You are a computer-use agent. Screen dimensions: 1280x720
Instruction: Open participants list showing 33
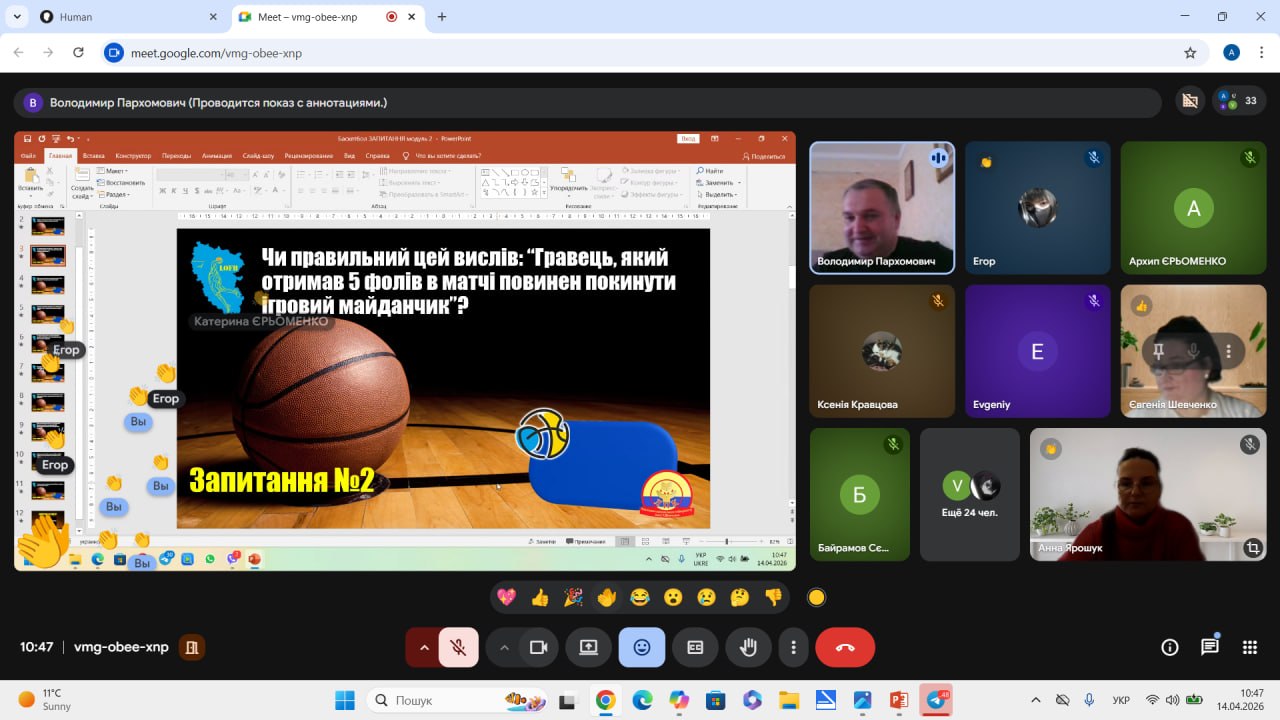tap(1239, 101)
